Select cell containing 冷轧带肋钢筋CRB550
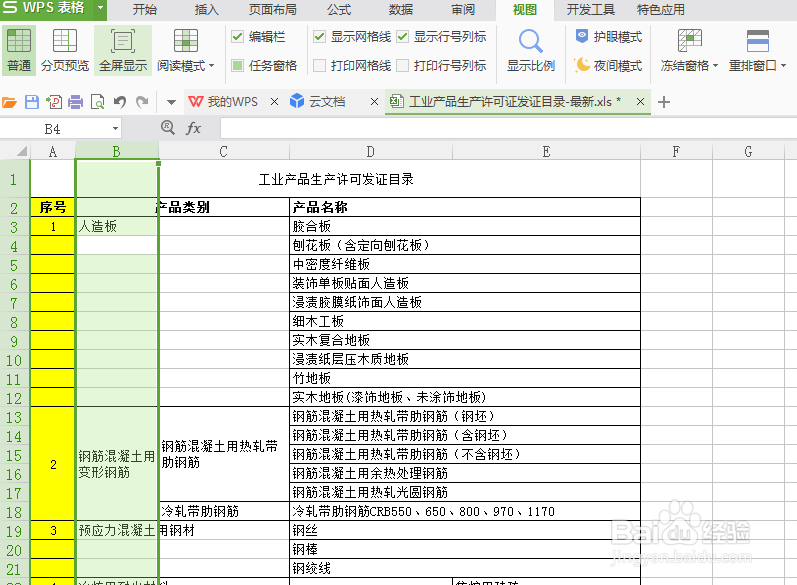This screenshot has height=585, width=797. (465, 511)
